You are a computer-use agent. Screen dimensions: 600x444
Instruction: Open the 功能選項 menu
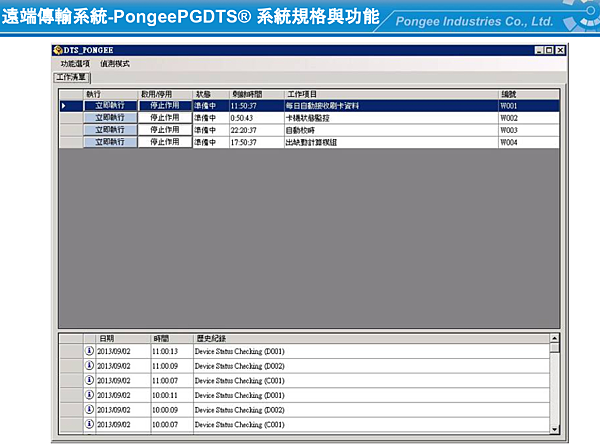[75, 64]
